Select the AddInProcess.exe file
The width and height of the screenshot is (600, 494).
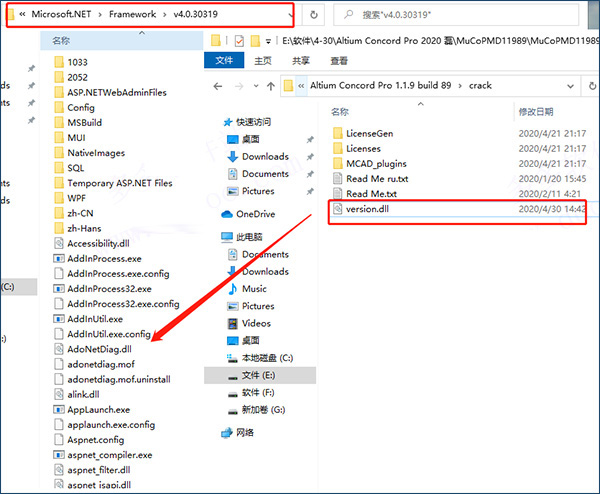(98, 259)
